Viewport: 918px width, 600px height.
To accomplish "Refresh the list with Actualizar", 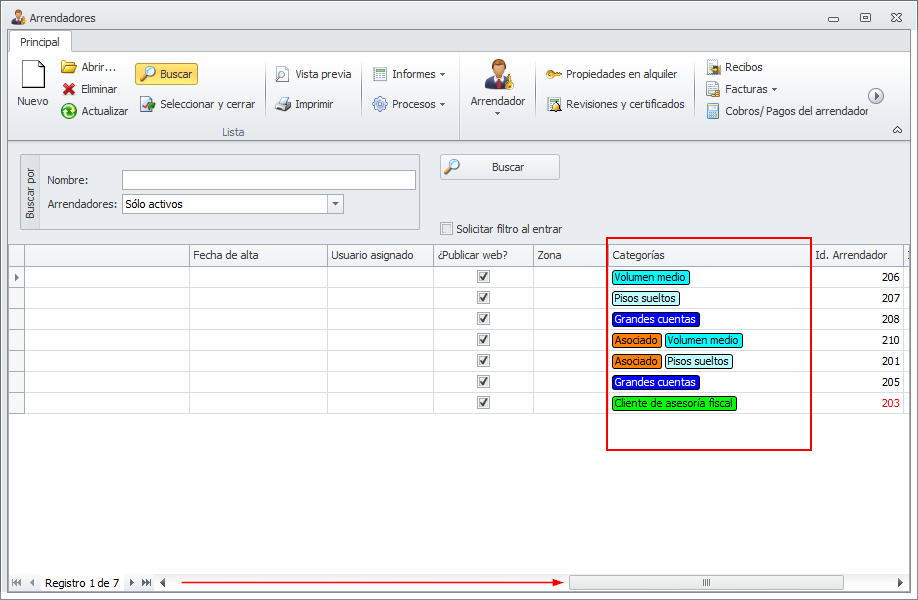I will 94,111.
